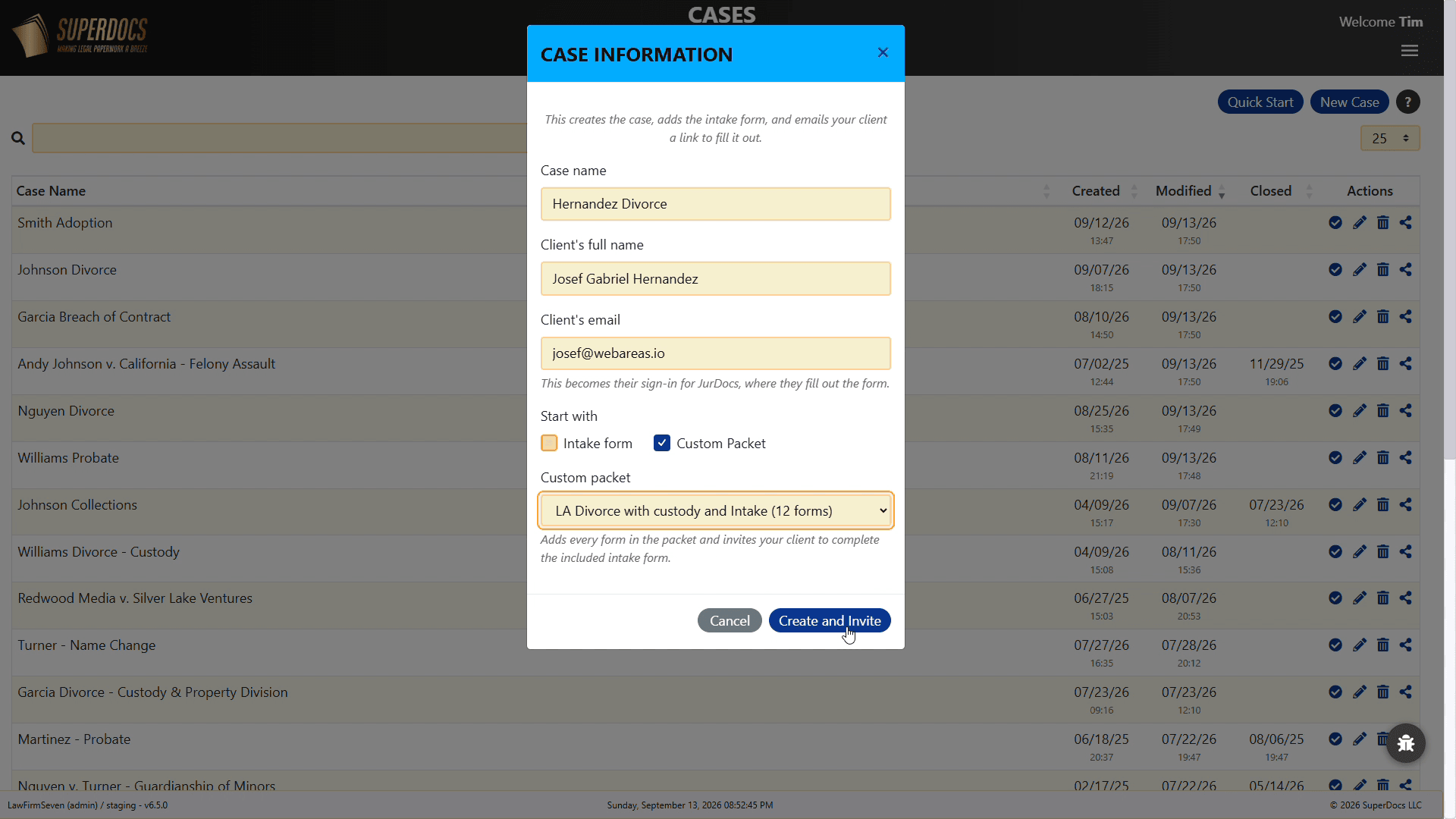Click the SuperDocs logo
The height and width of the screenshot is (819, 1456).
tap(80, 36)
